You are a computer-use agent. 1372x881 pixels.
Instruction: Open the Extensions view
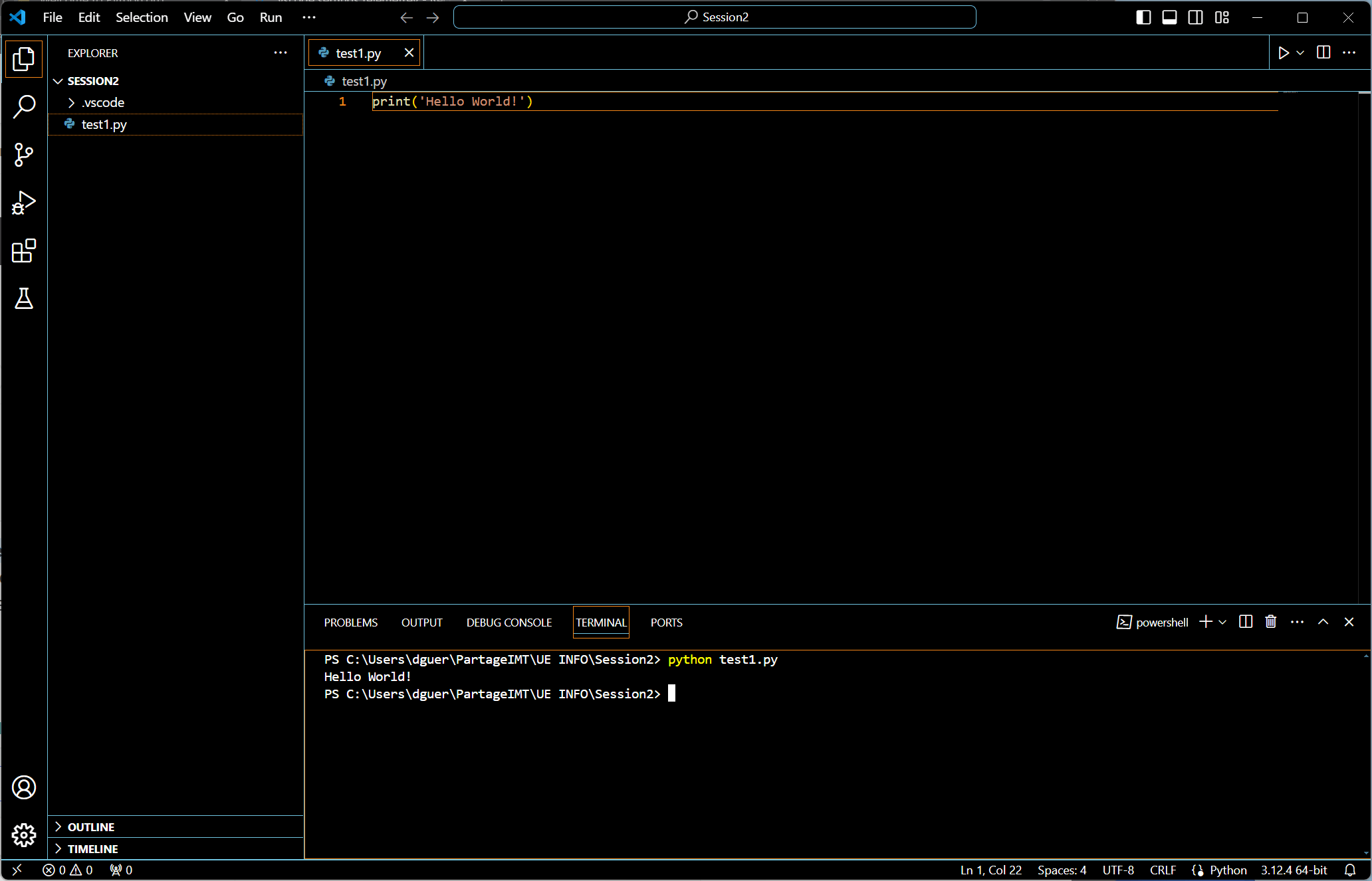(x=24, y=250)
